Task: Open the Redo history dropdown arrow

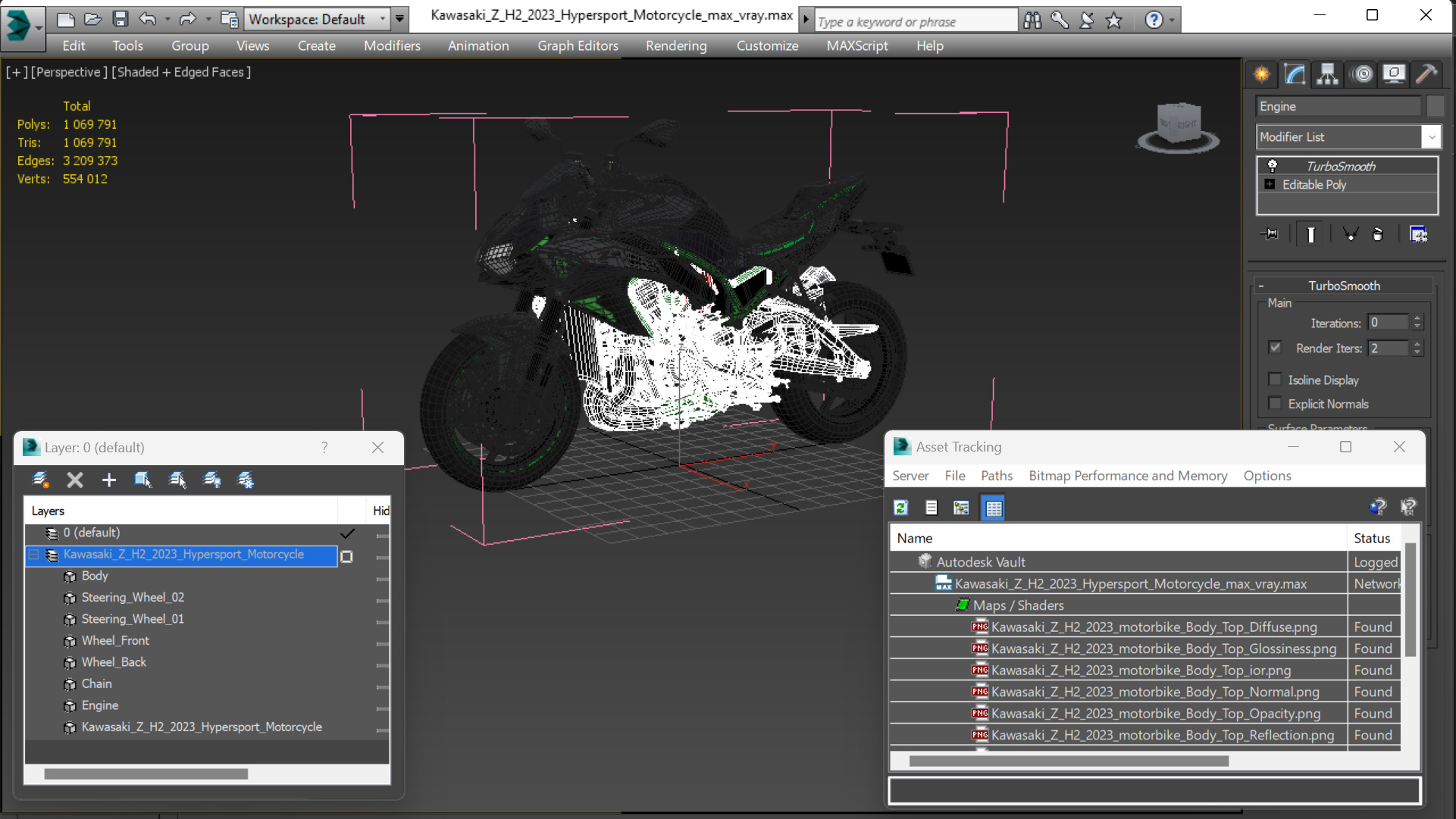Action: 208,19
